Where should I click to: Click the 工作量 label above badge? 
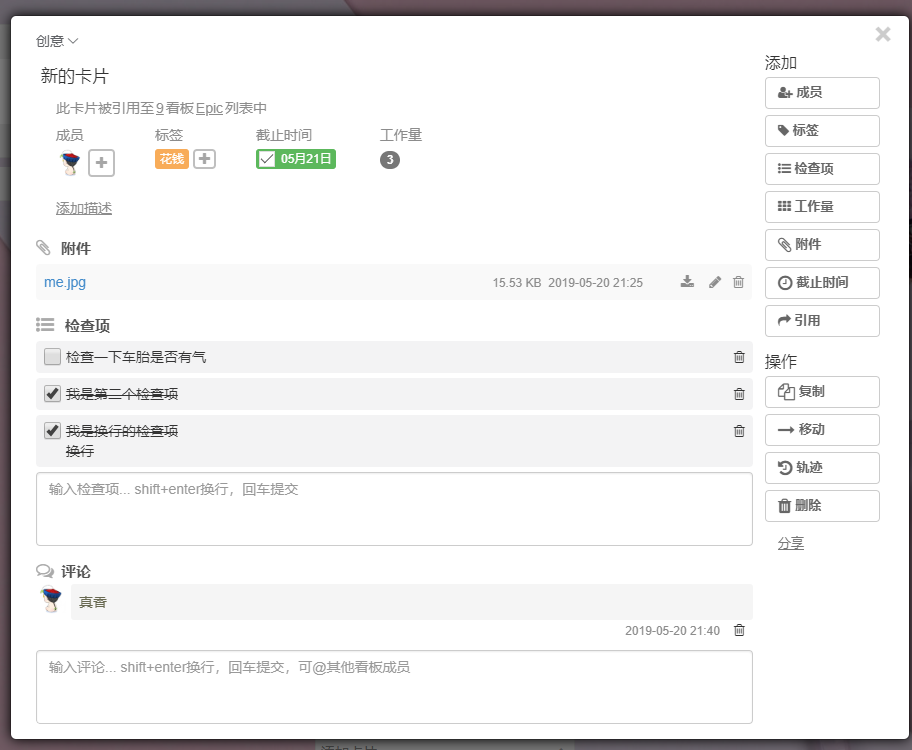(401, 135)
